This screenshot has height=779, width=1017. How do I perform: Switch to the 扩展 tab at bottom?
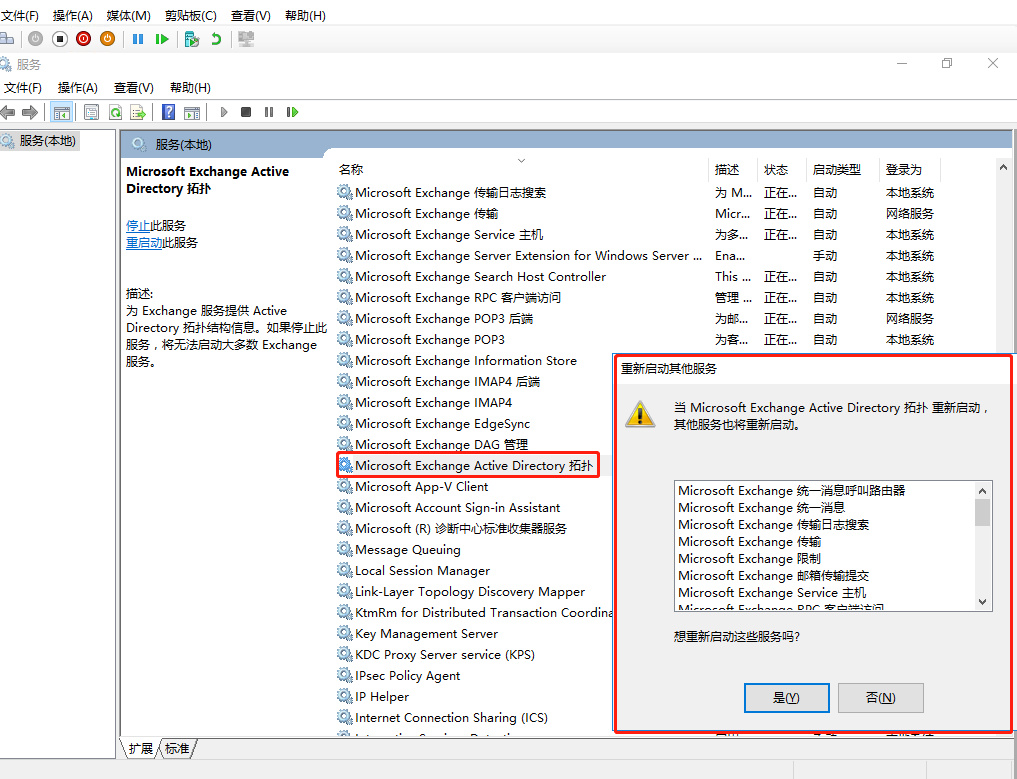(x=140, y=749)
